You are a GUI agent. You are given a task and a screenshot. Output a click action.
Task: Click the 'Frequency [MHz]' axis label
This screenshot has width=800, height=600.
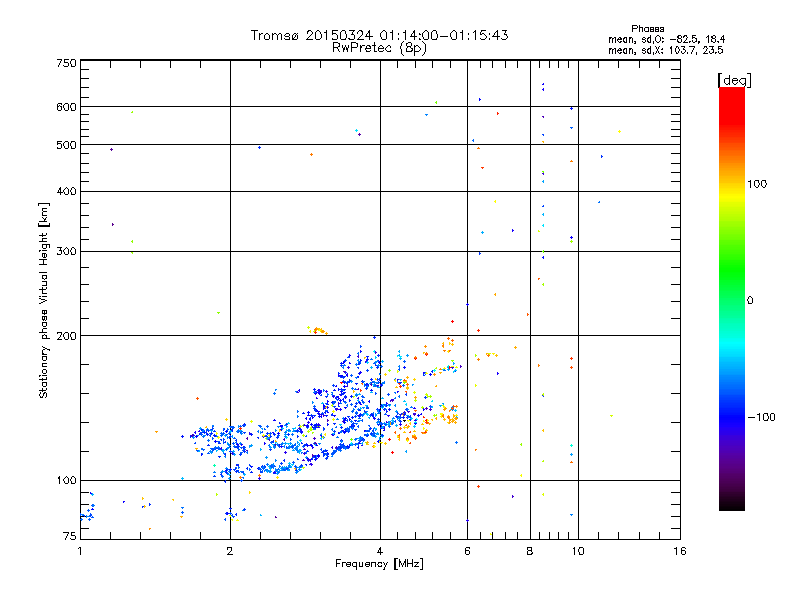click(x=379, y=564)
